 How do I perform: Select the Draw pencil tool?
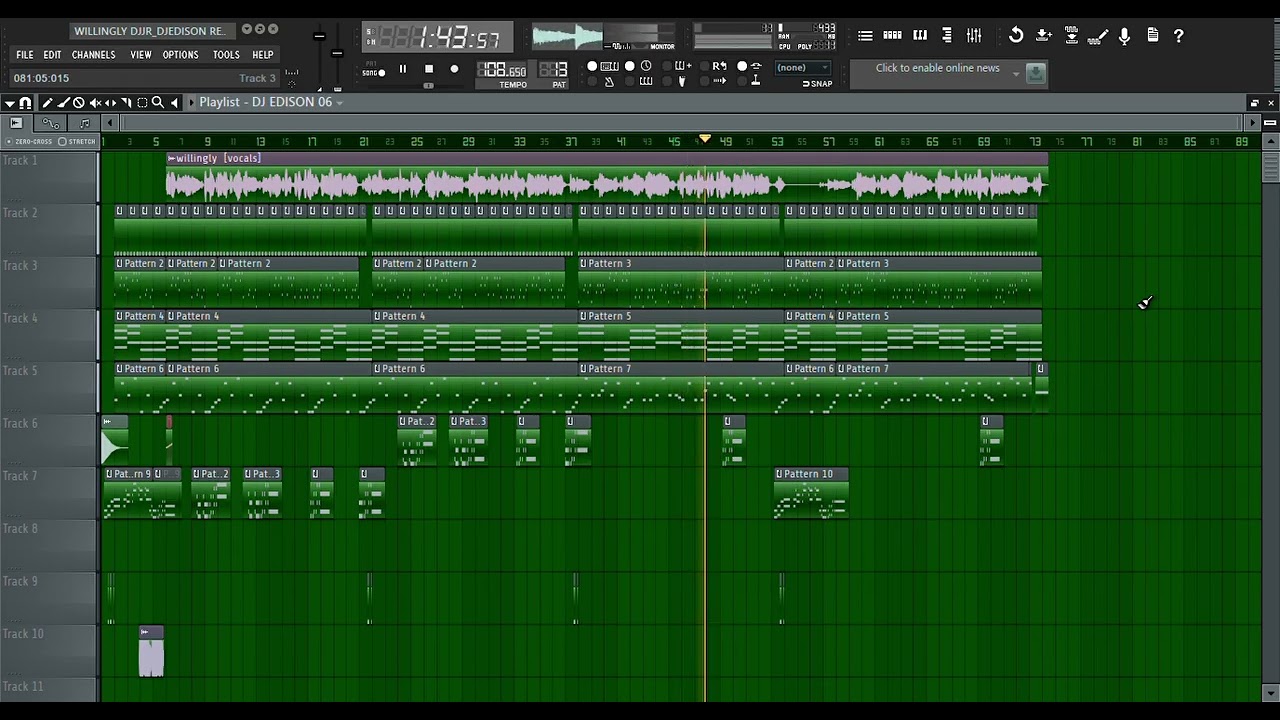[48, 103]
